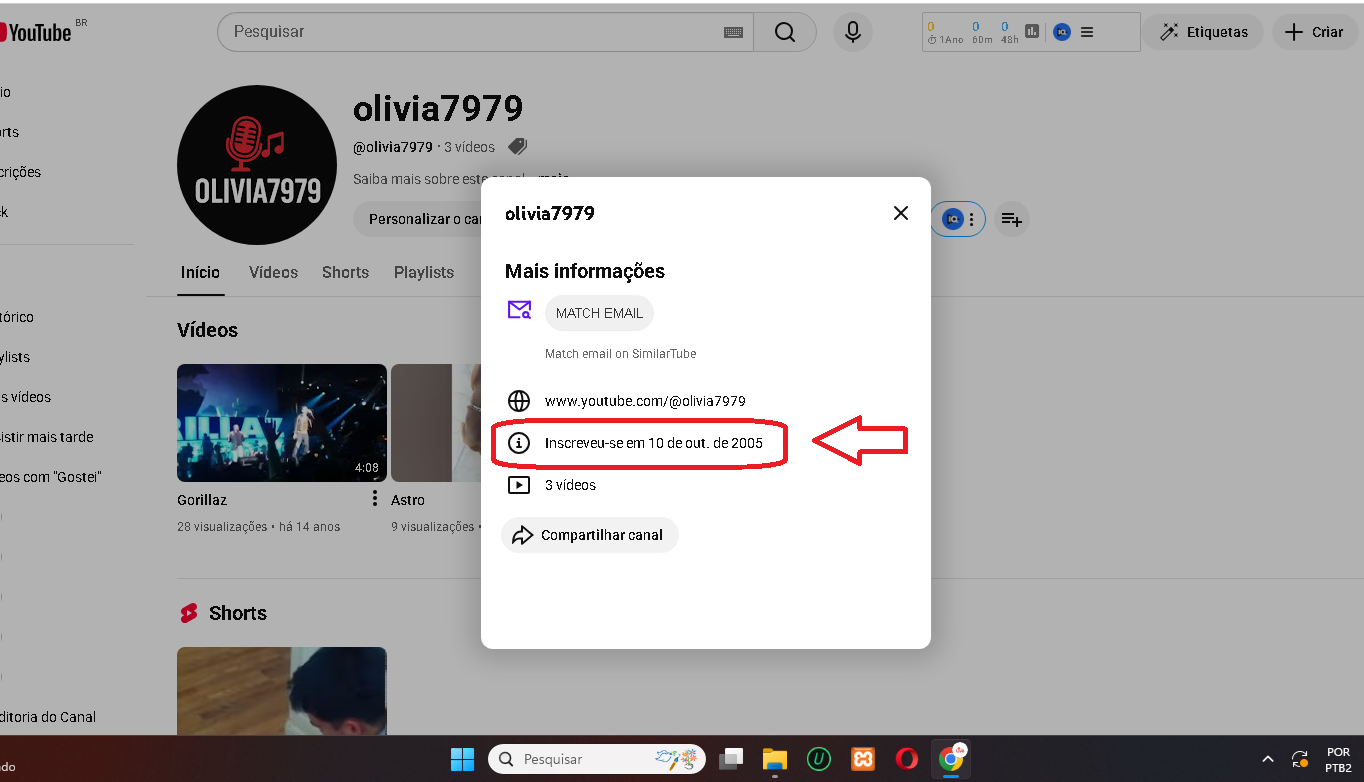This screenshot has height=782, width=1364.
Task: Click the video count play icon
Action: 519,485
